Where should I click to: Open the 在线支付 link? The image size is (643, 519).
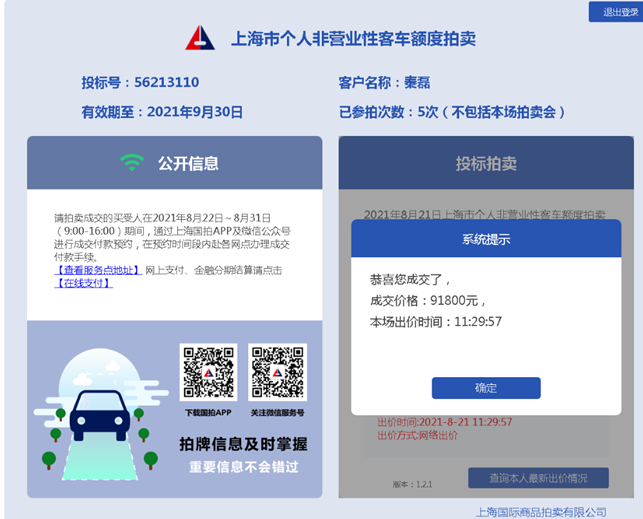pyautogui.click(x=83, y=283)
